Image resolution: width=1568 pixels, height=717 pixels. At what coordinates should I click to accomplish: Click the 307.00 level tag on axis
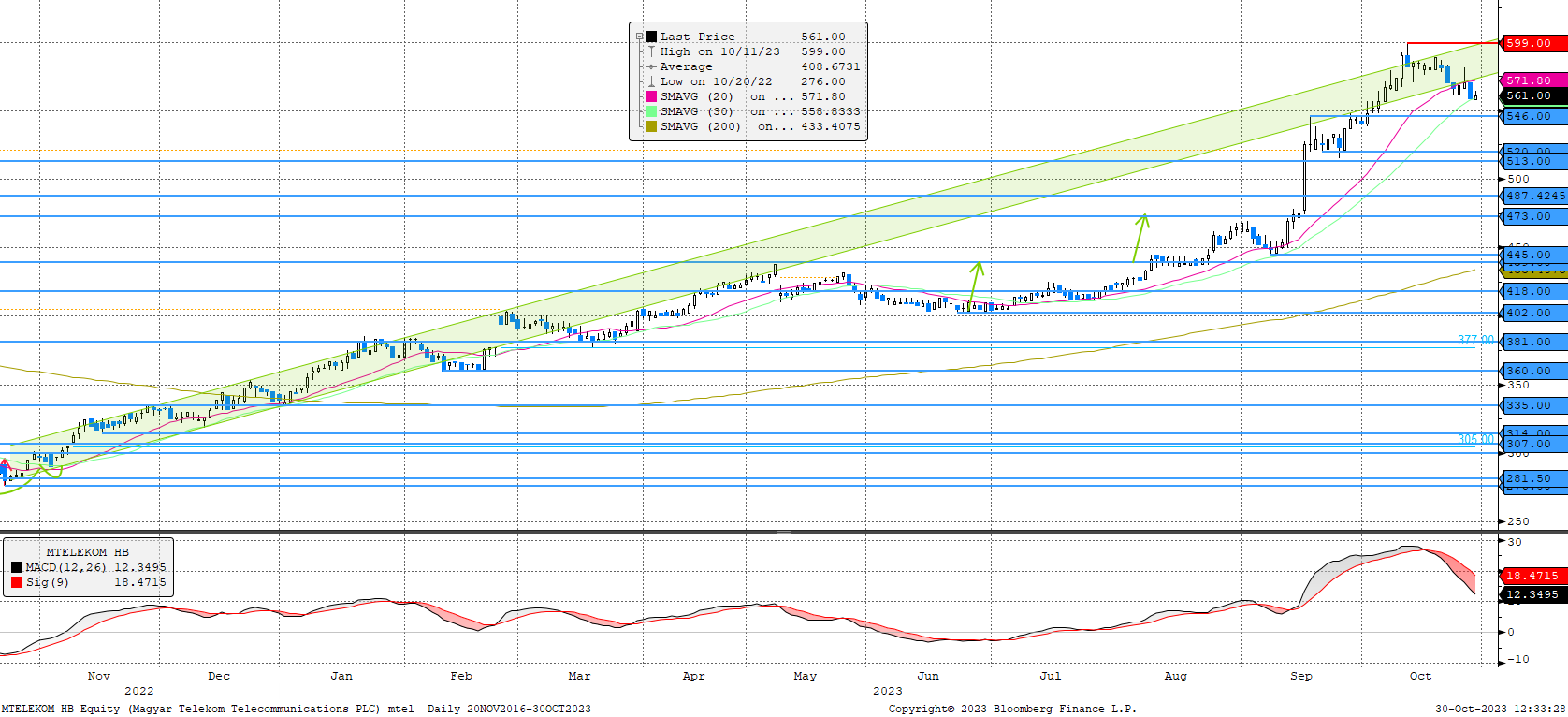point(1533,444)
